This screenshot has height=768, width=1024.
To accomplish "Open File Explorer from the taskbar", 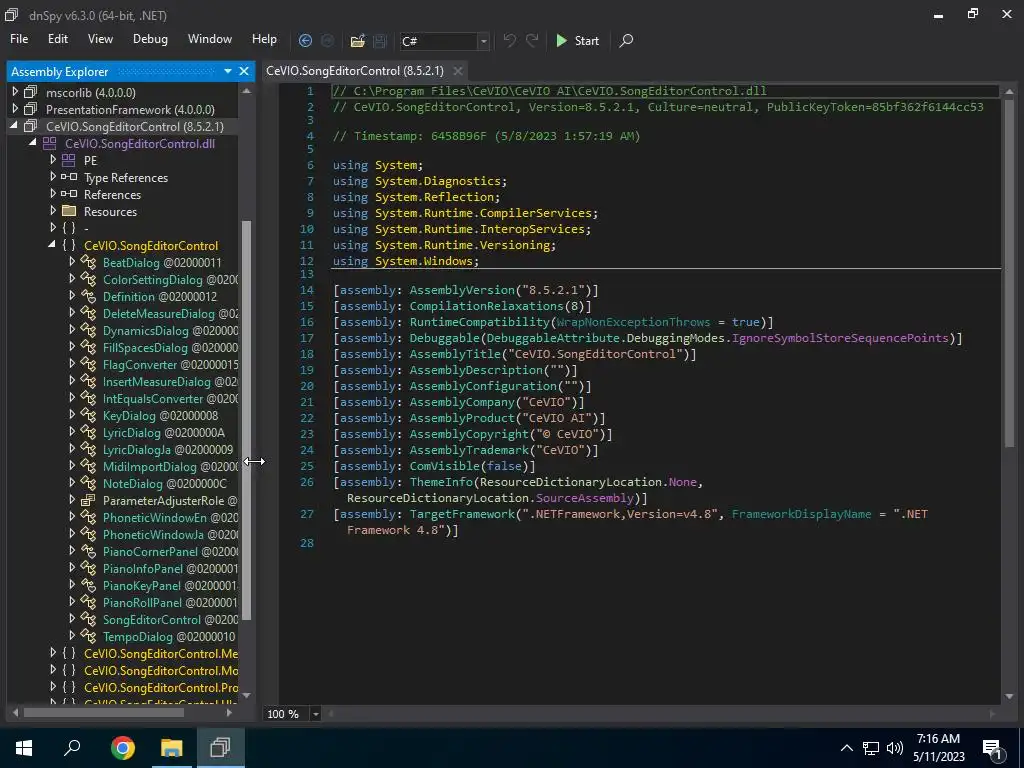I will (x=171, y=748).
